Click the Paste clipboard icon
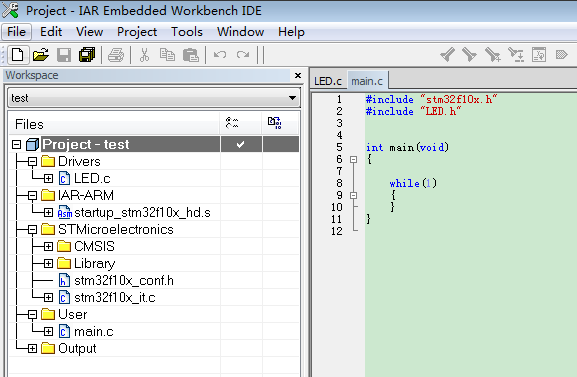 pyautogui.click(x=191, y=55)
